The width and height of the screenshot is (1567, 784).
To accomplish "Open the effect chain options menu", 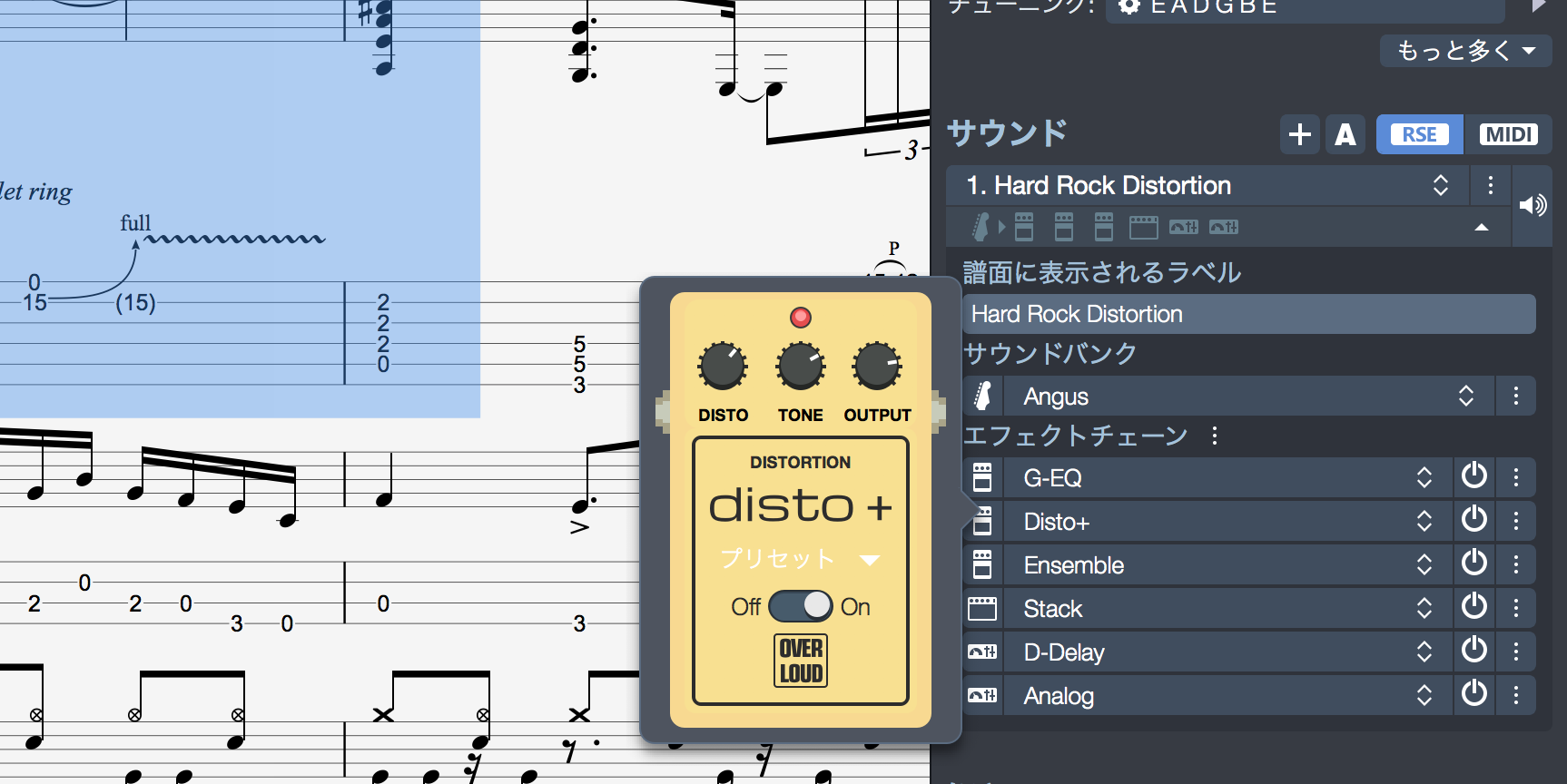I will (x=1215, y=436).
